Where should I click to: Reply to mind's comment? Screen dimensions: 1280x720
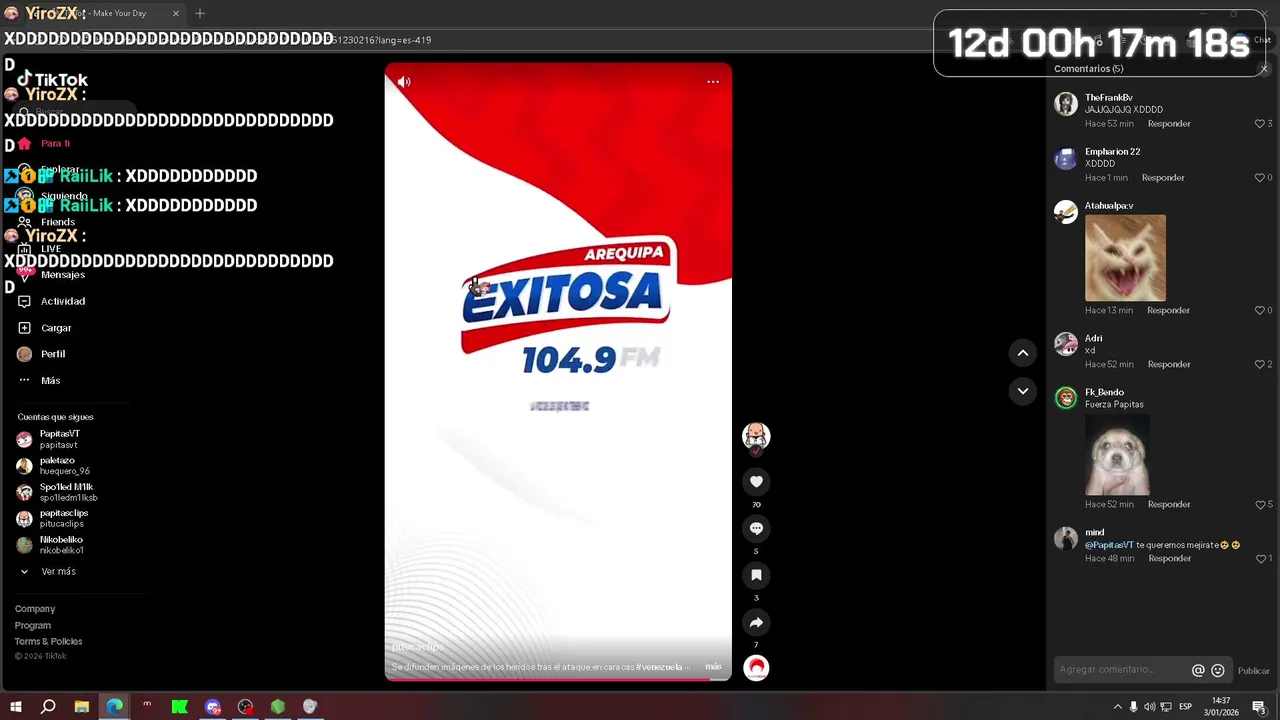tap(1170, 559)
